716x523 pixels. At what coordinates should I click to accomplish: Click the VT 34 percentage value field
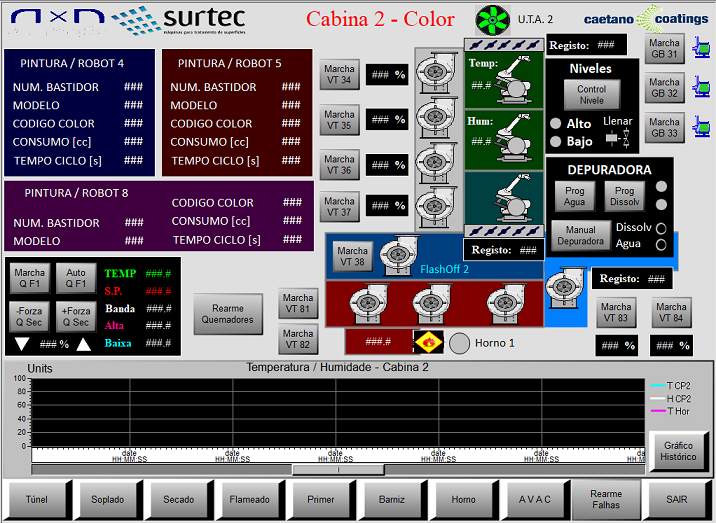point(386,75)
